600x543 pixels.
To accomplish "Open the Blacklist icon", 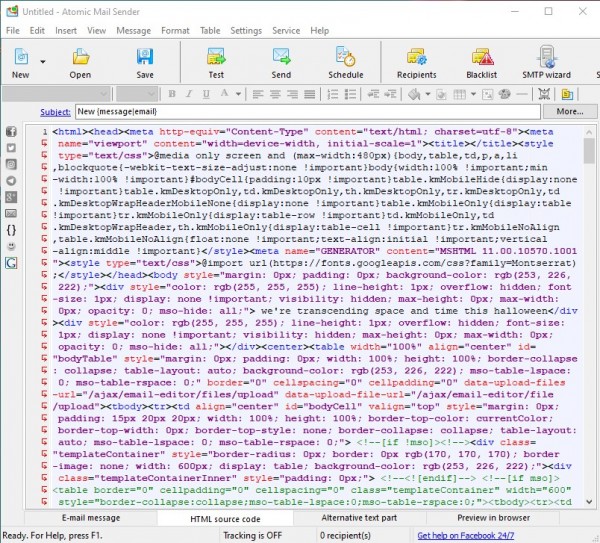I will pos(482,57).
